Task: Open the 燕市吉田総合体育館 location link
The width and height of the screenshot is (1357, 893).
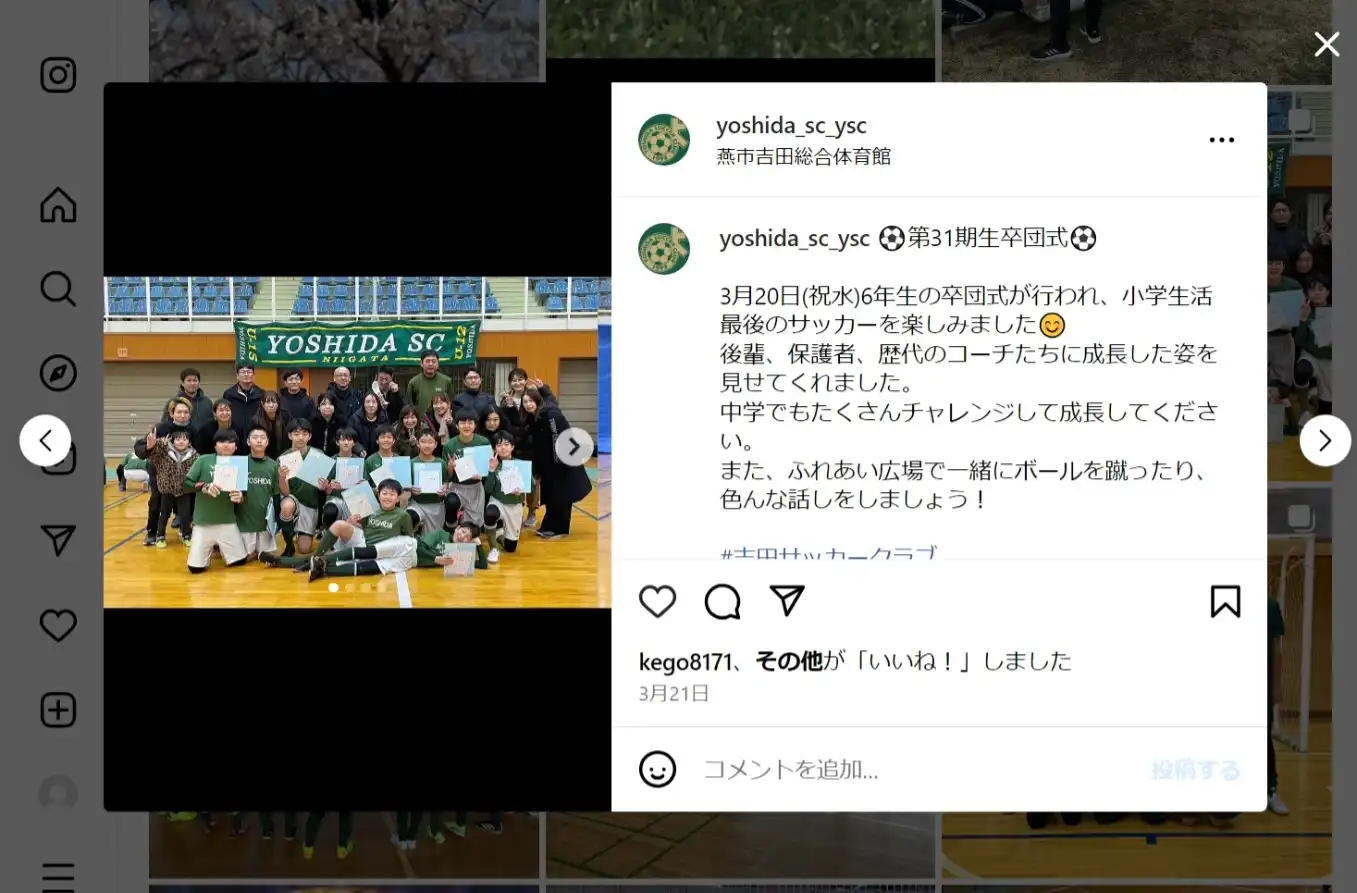Action: 803,156
